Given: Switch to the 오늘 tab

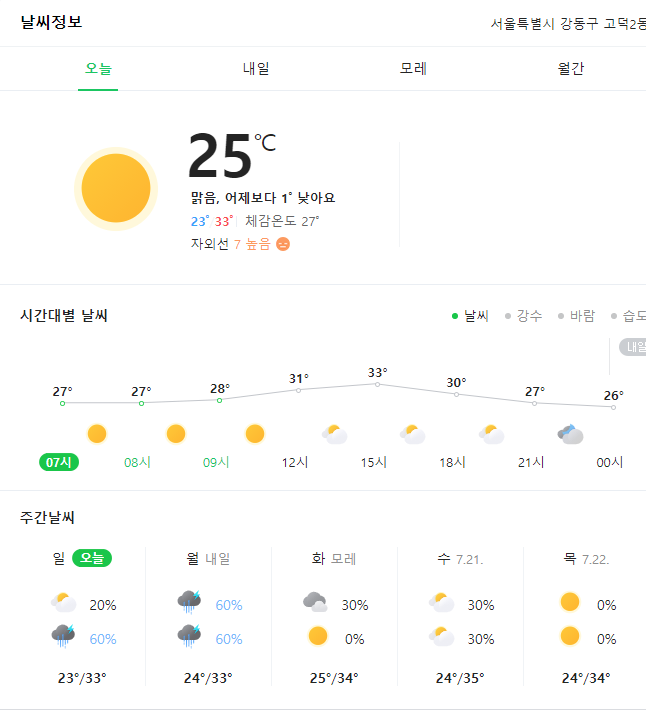Looking at the screenshot, I should pos(98,69).
